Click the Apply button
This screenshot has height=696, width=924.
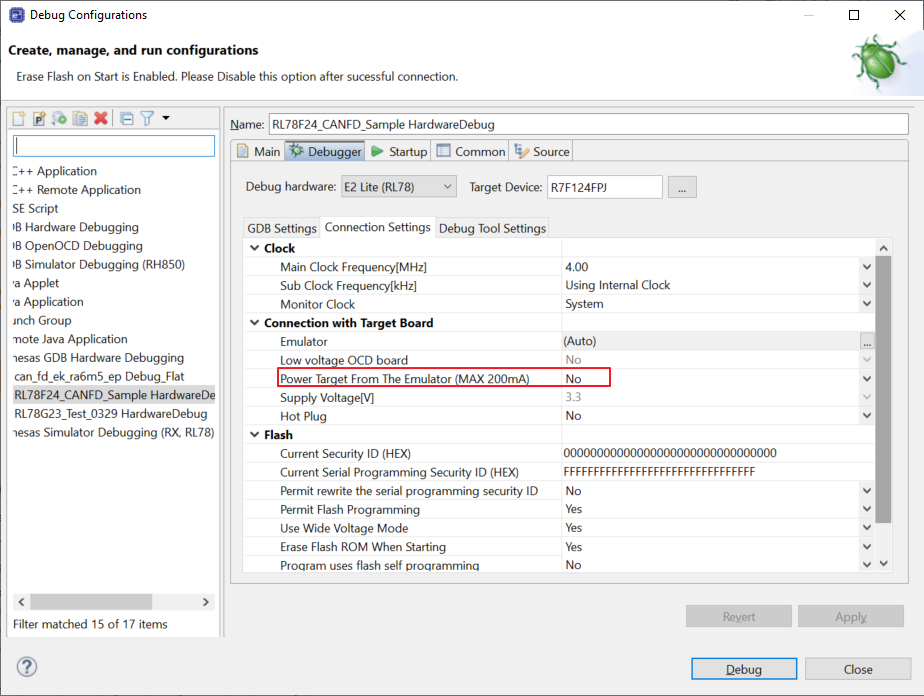coord(850,616)
